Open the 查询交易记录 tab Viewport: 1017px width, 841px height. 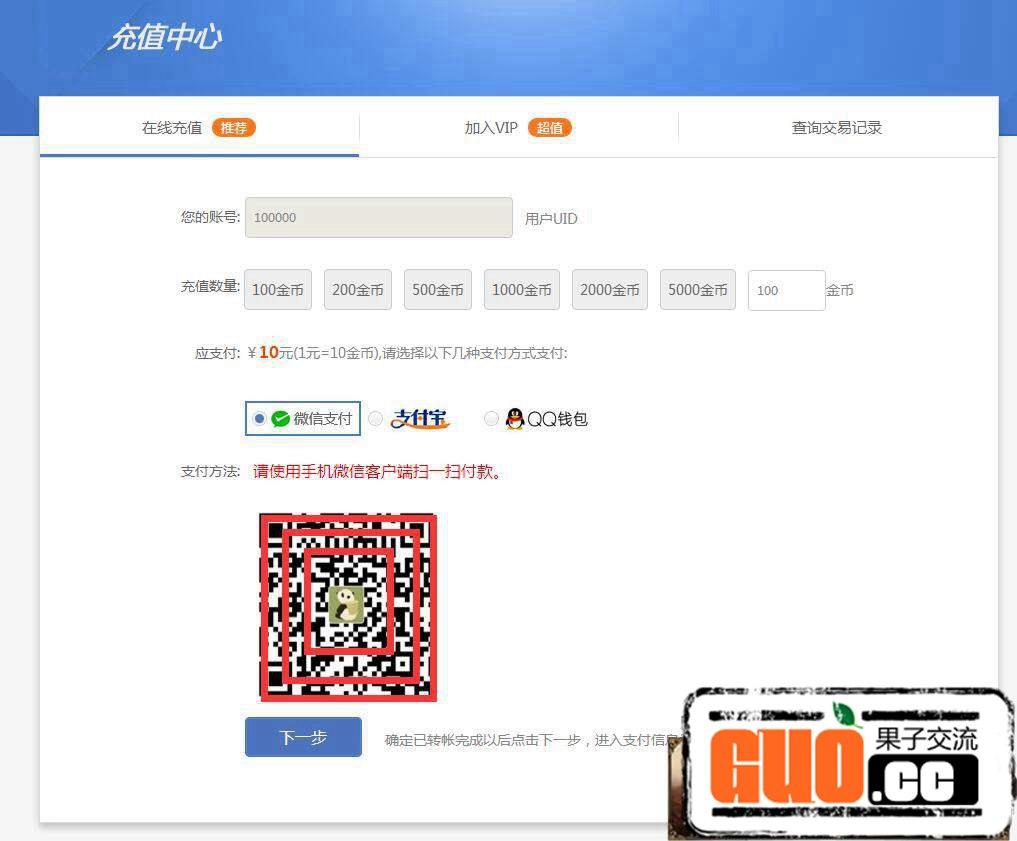[x=837, y=128]
